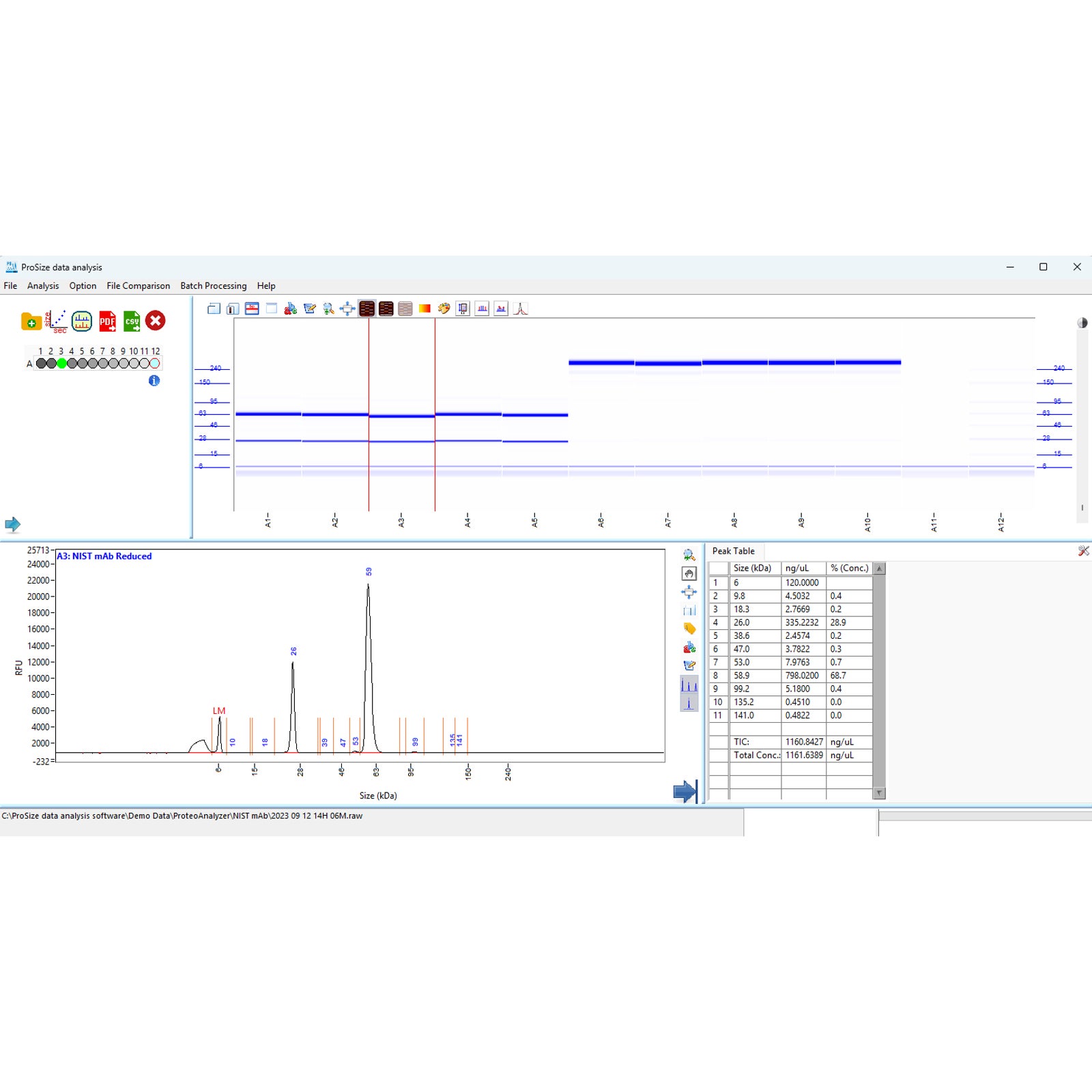
Task: Click the orange tag peak label icon
Action: point(689,629)
